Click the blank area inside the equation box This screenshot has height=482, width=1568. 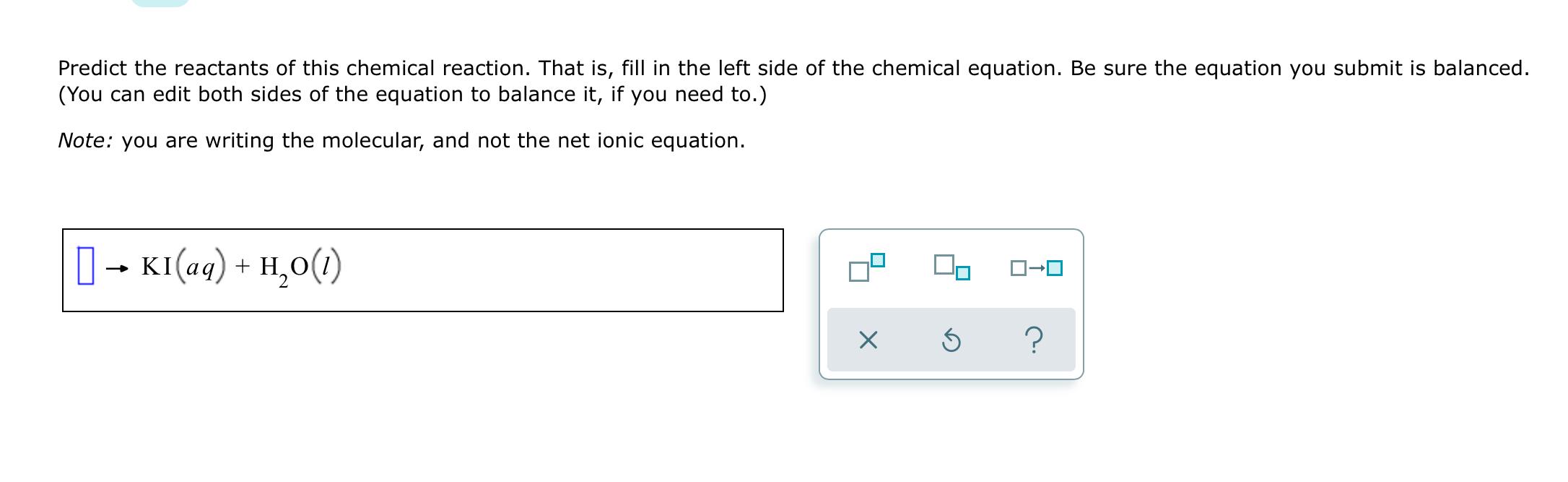pos(563,270)
